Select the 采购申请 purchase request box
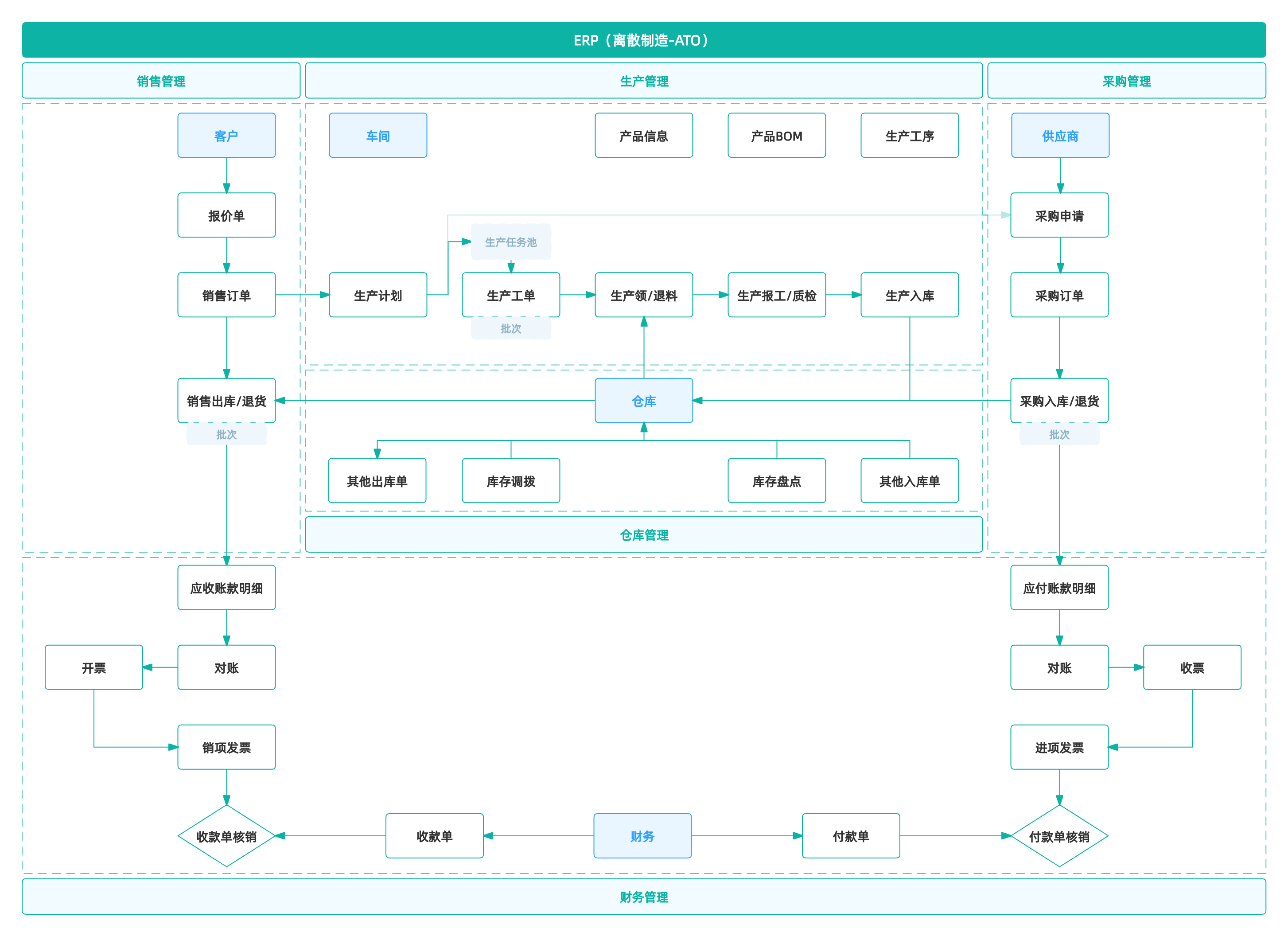The image size is (1288, 936). 1059,215
